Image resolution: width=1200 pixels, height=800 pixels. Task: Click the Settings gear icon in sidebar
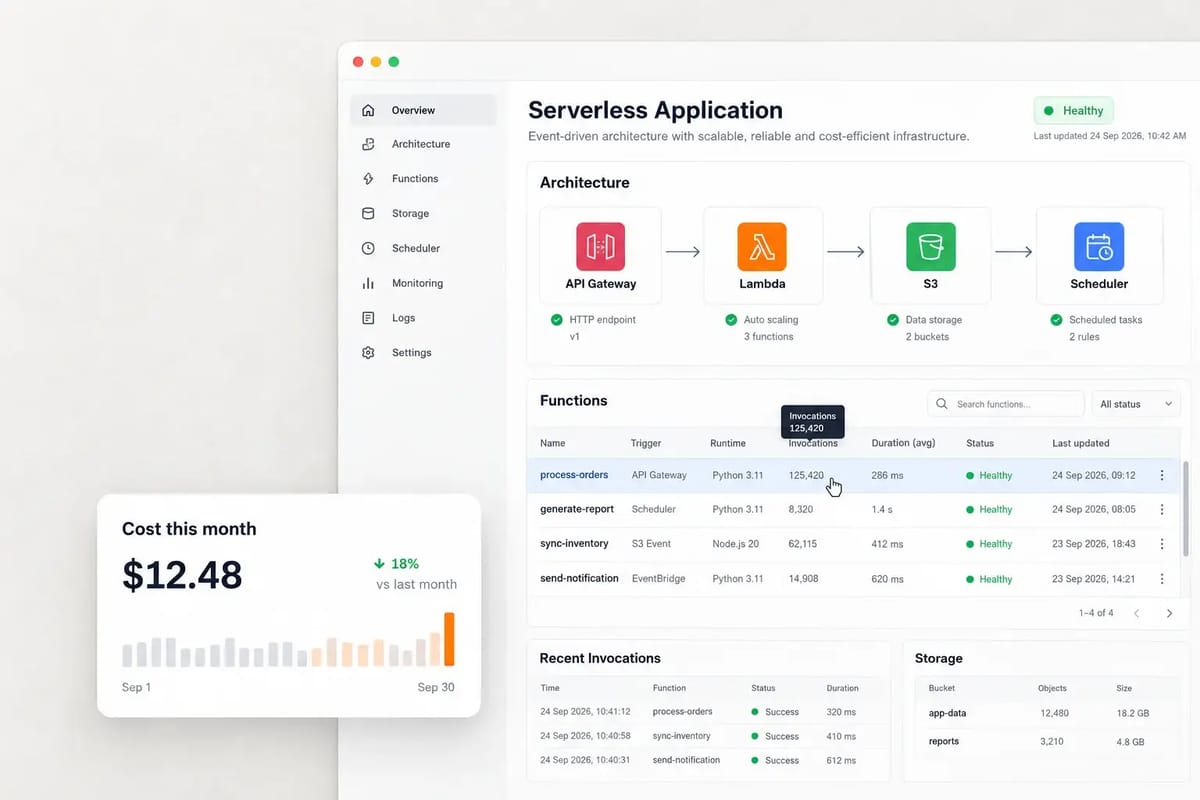click(368, 353)
